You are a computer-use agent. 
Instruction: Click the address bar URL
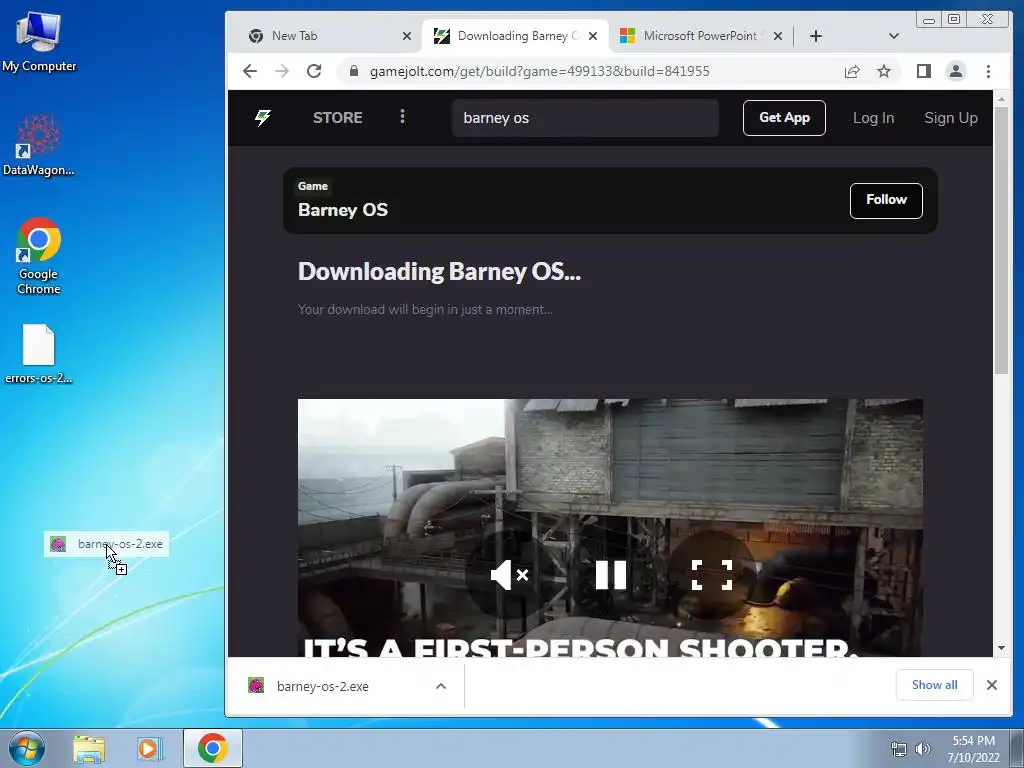click(539, 71)
